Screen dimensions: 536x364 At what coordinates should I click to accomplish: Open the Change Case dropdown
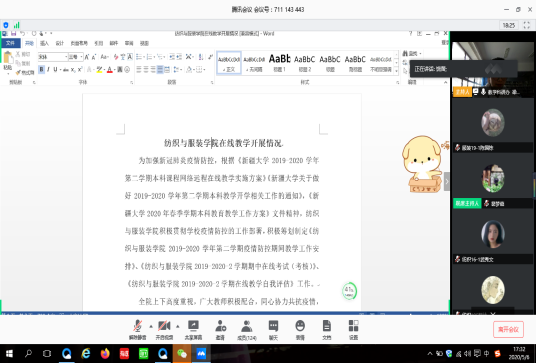tap(105, 57)
